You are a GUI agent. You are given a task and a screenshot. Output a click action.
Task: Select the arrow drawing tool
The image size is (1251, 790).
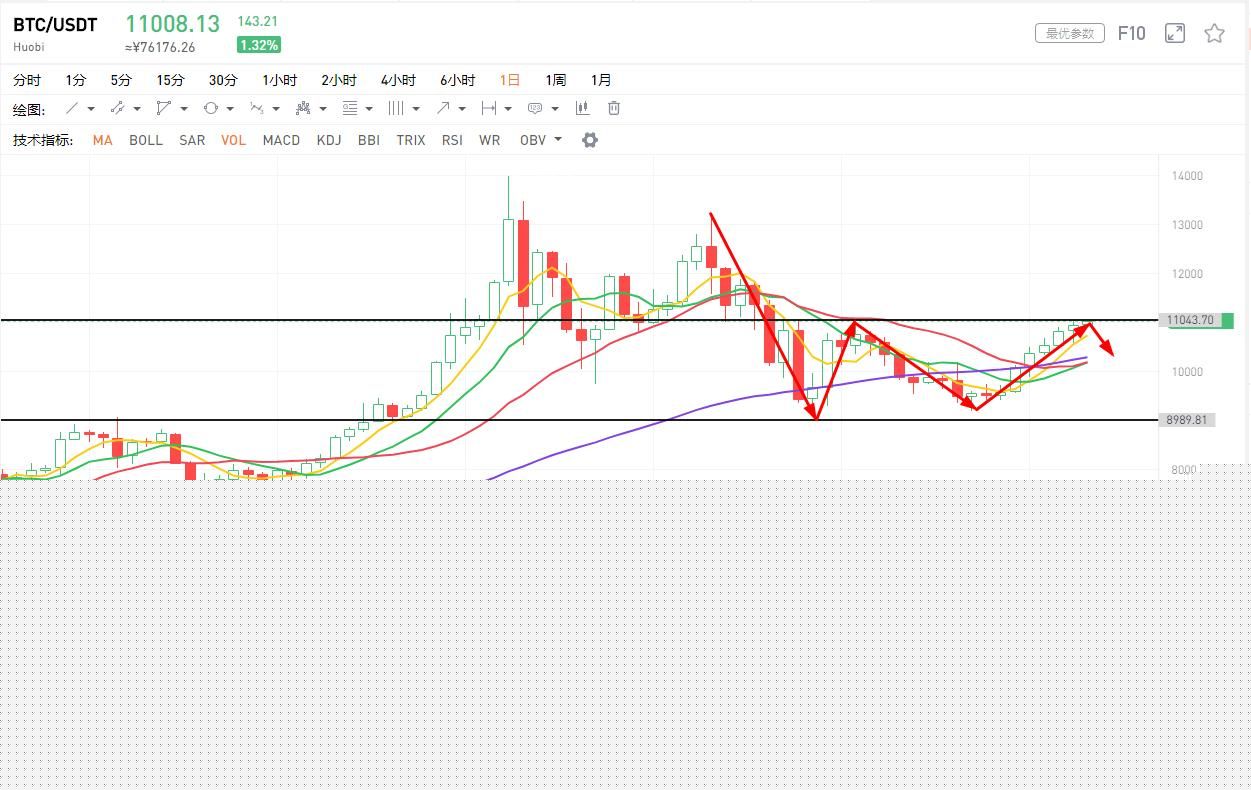coord(443,108)
